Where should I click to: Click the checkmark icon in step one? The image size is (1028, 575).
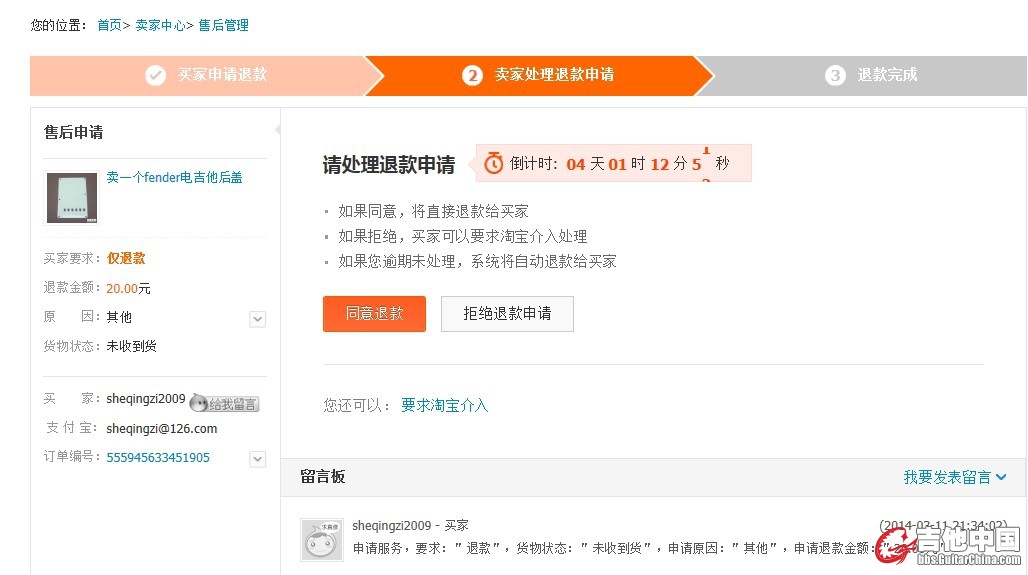155,75
